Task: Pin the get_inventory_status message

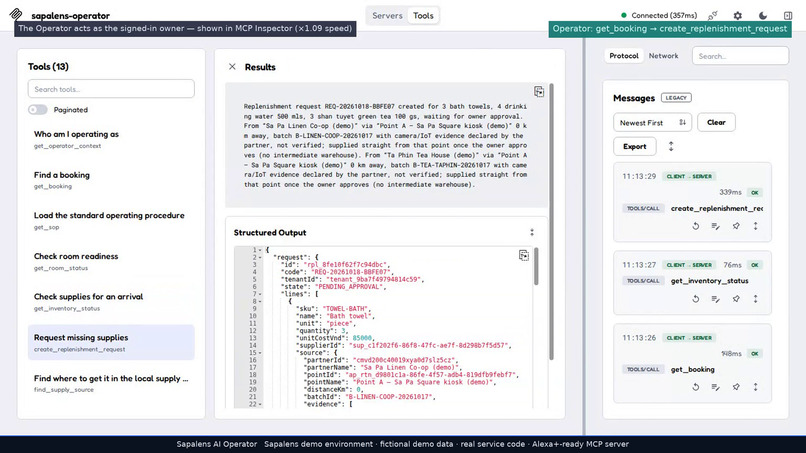Action: click(x=736, y=299)
